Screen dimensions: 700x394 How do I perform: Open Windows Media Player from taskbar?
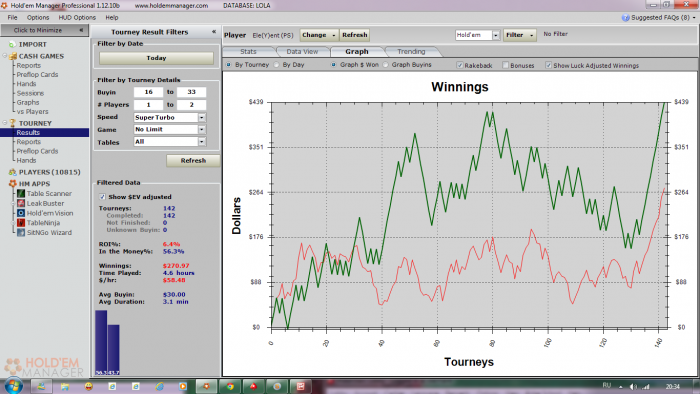[183, 386]
